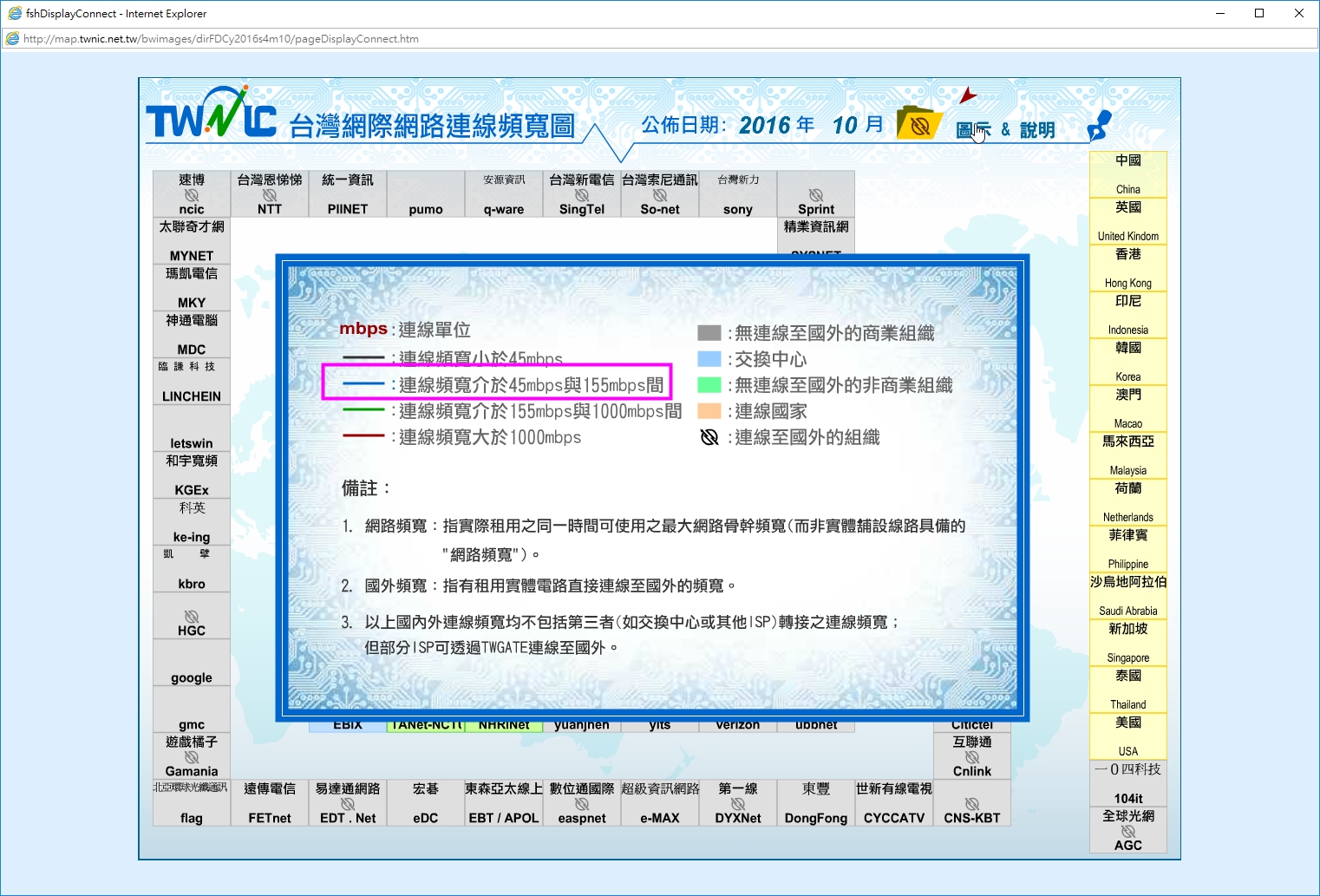Select the LINCHEIN provider cell
This screenshot has width=1320, height=896.
pyautogui.click(x=192, y=381)
